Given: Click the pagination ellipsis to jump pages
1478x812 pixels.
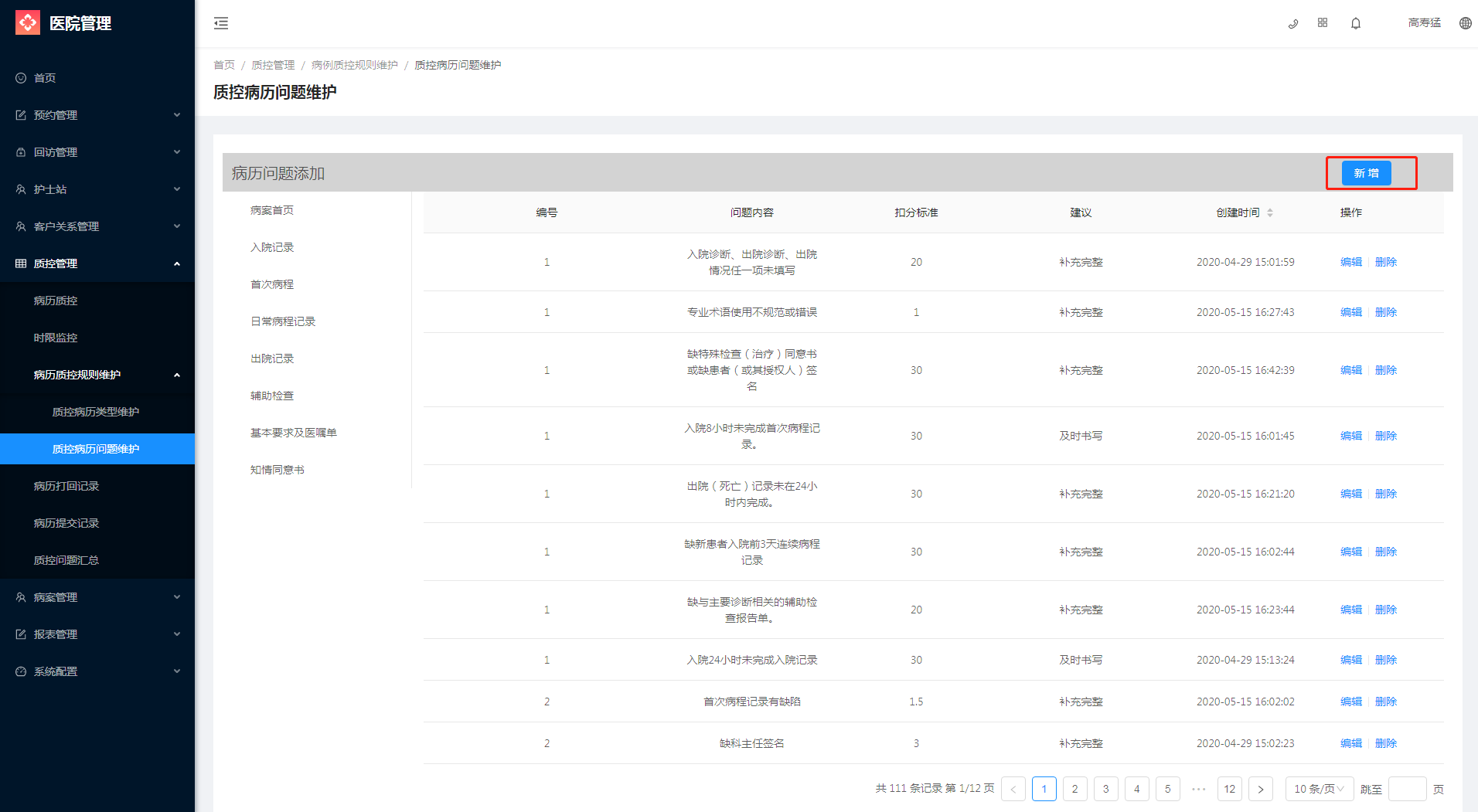Looking at the screenshot, I should coord(1199,789).
